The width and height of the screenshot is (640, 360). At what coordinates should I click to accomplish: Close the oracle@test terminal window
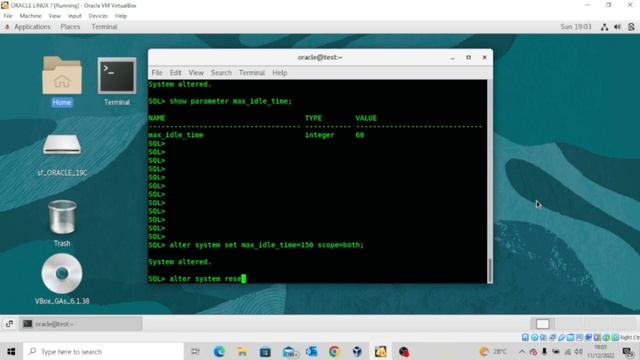point(484,58)
